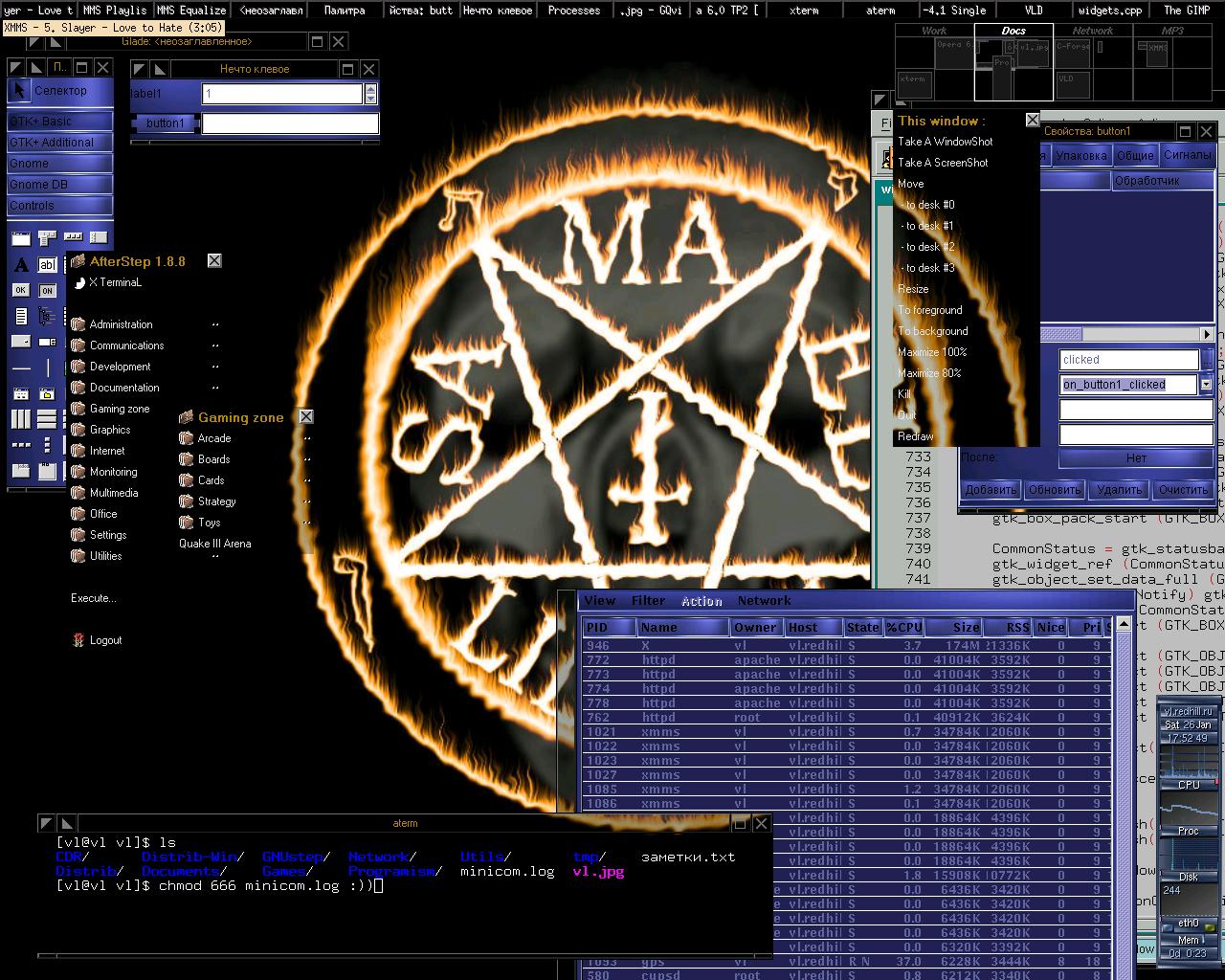Click the label1 spin button arrows

pos(370,94)
